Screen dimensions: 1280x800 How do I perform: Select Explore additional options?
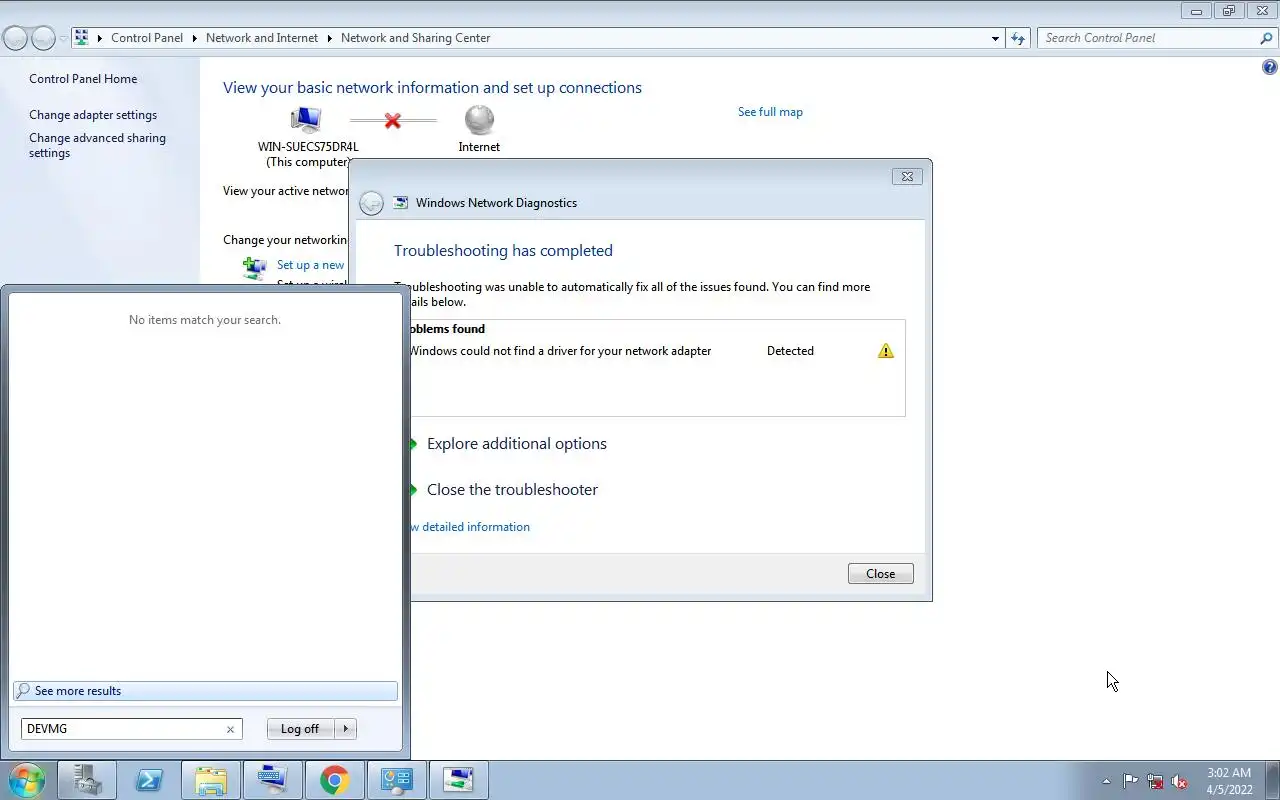pyautogui.click(x=516, y=444)
